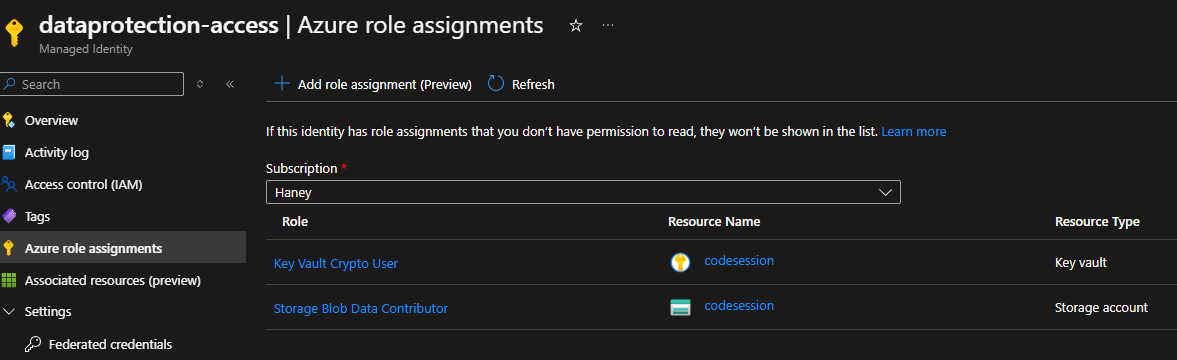Open Associated resources (preview)
Image resolution: width=1177 pixels, height=360 pixels.
point(113,280)
